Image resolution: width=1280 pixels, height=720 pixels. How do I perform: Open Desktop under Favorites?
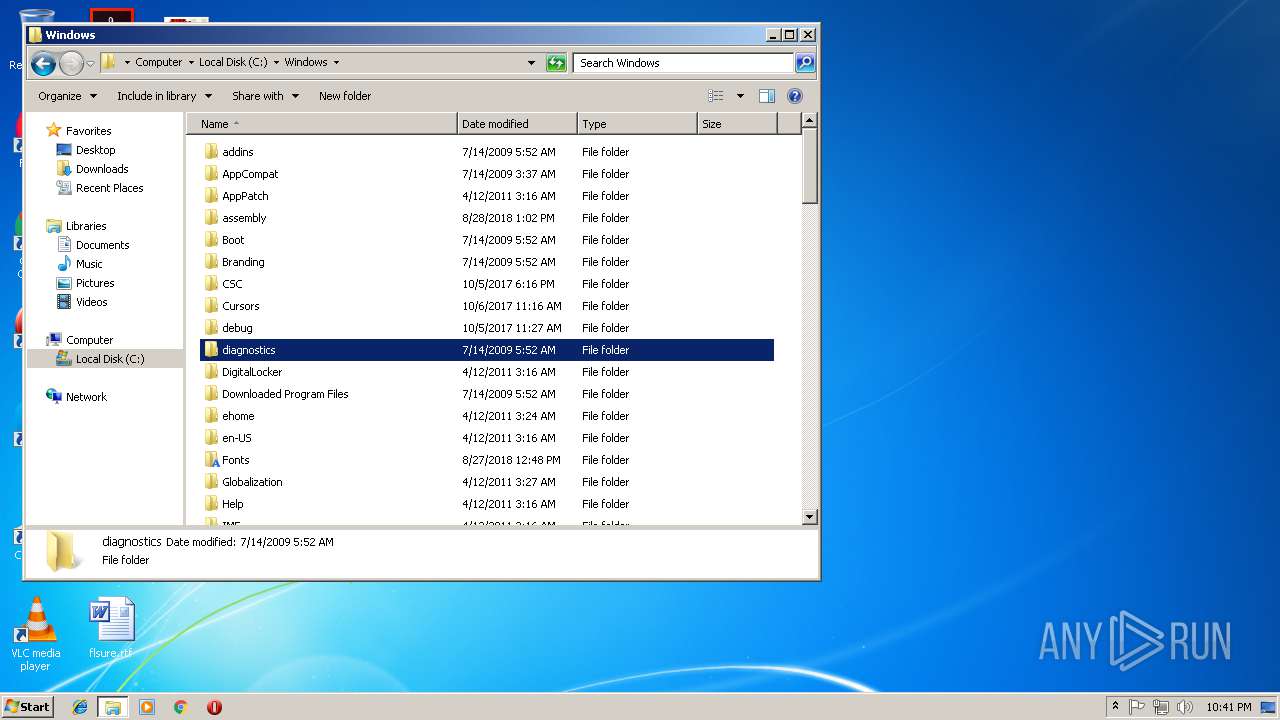[x=95, y=150]
